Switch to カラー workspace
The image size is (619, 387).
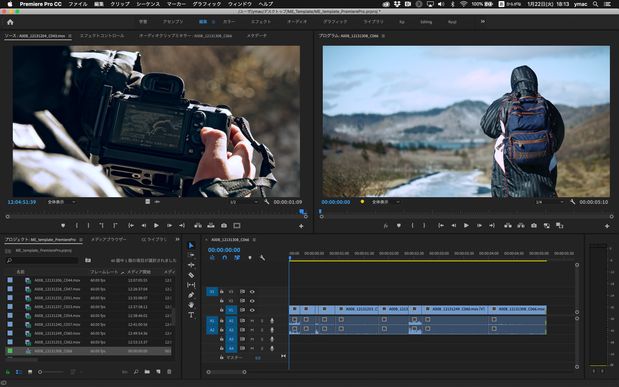[x=229, y=22]
